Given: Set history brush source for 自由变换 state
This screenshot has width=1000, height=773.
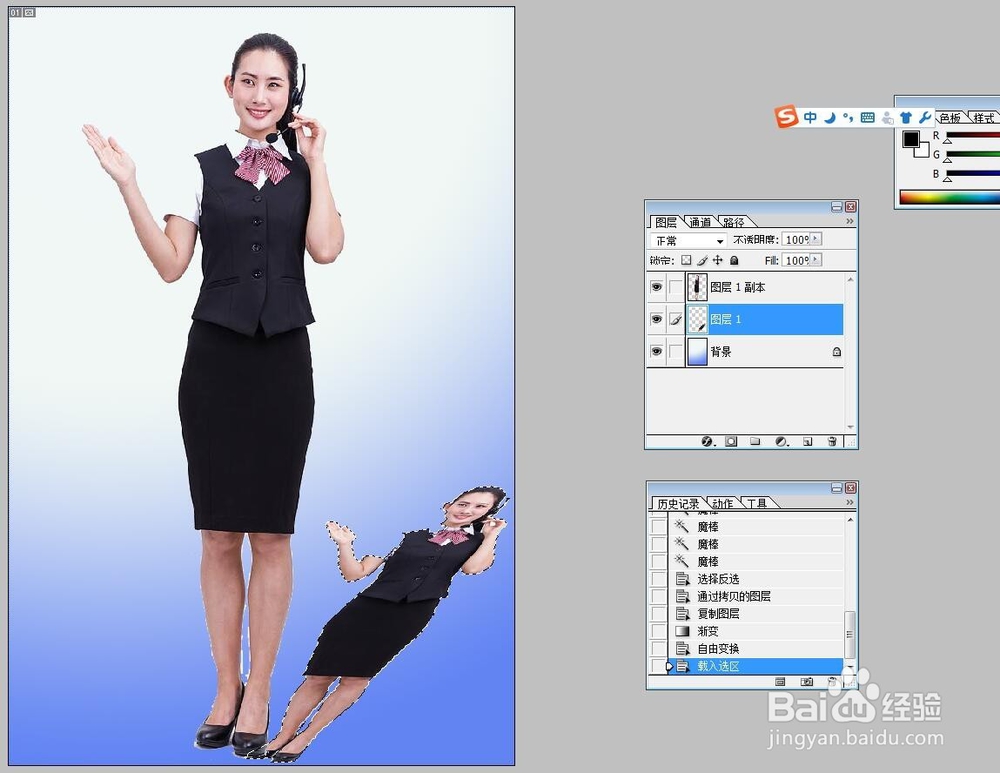Looking at the screenshot, I should 658,649.
